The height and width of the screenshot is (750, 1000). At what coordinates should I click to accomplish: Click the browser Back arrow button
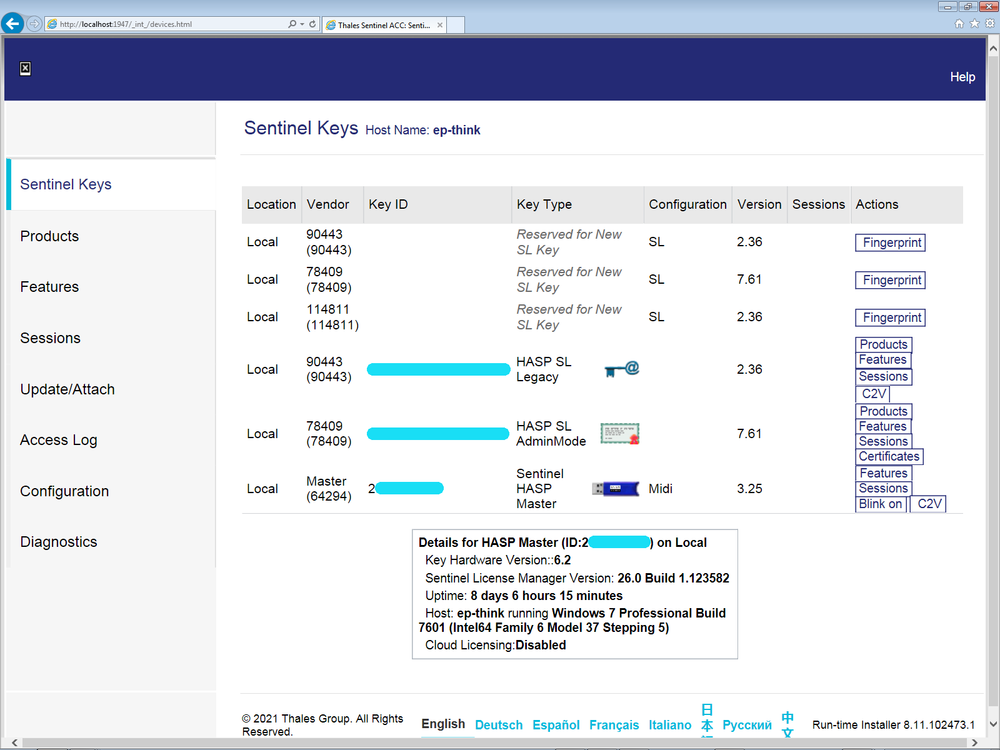click(13, 23)
